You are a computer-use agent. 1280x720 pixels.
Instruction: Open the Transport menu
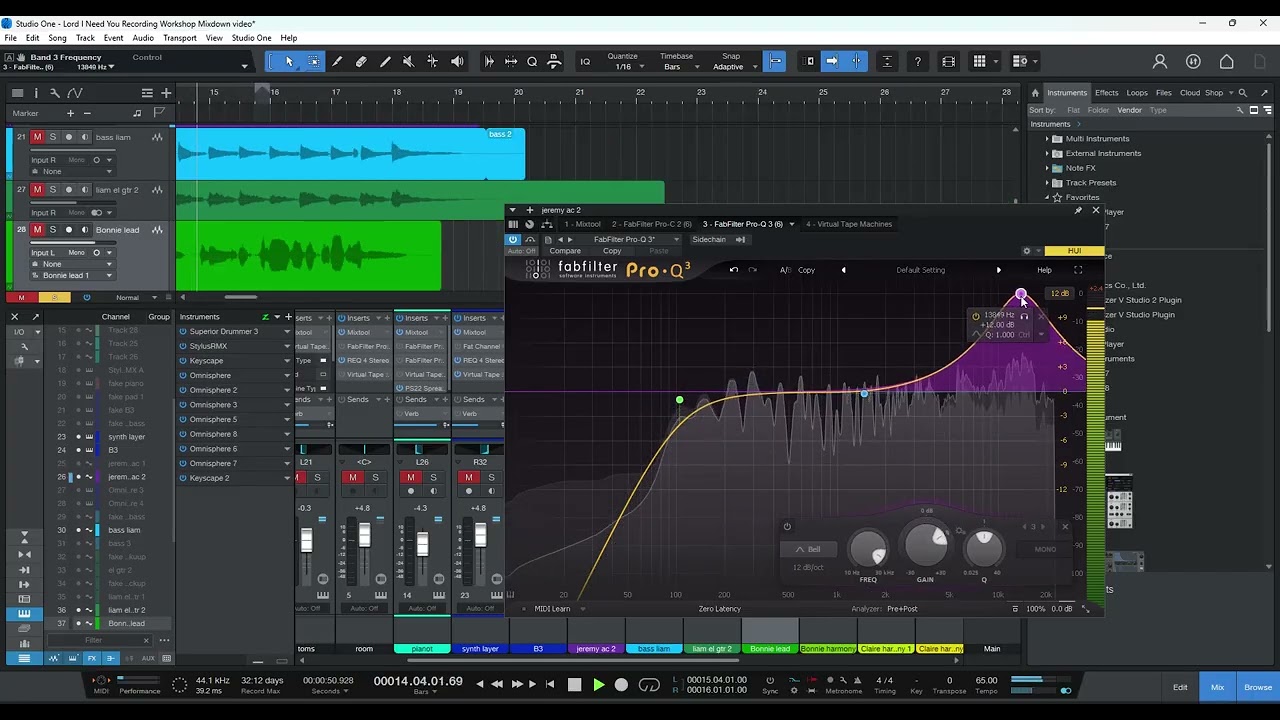[180, 38]
